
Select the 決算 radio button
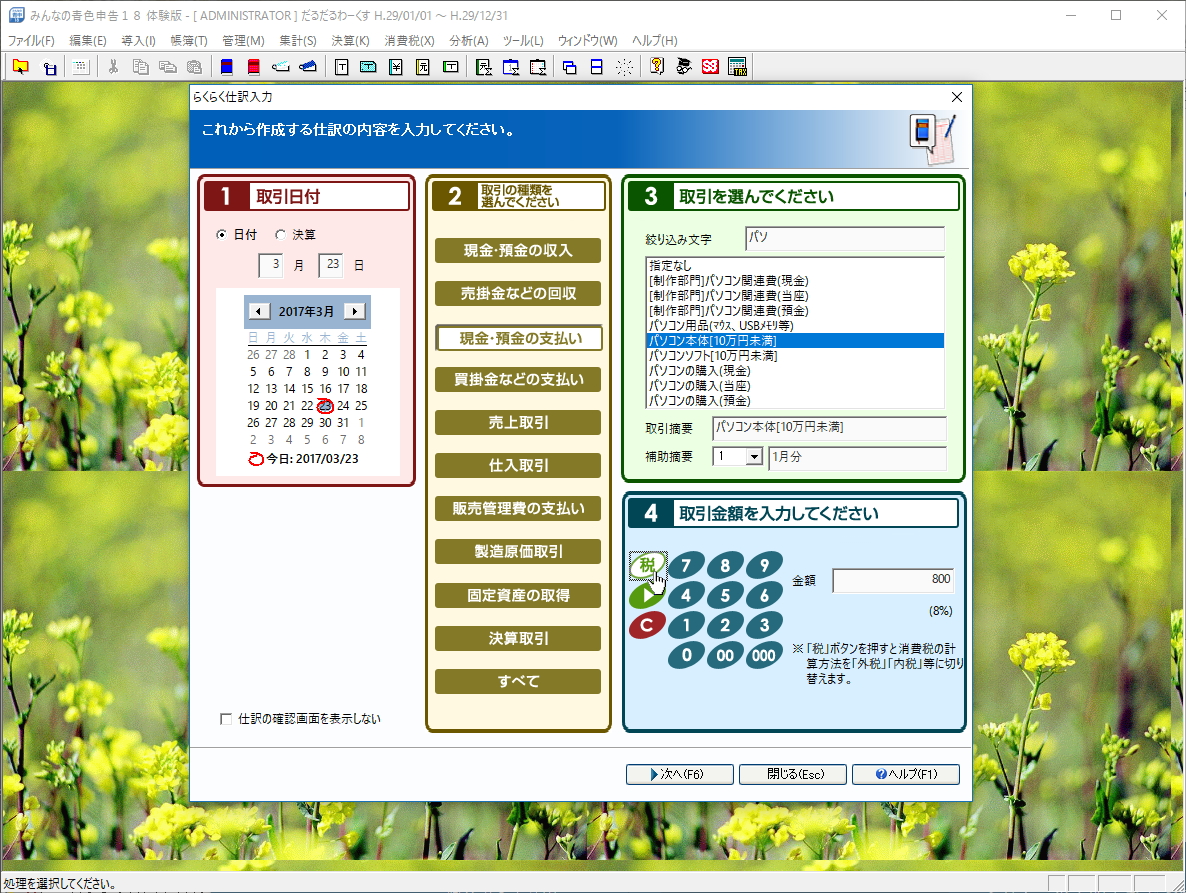281,235
